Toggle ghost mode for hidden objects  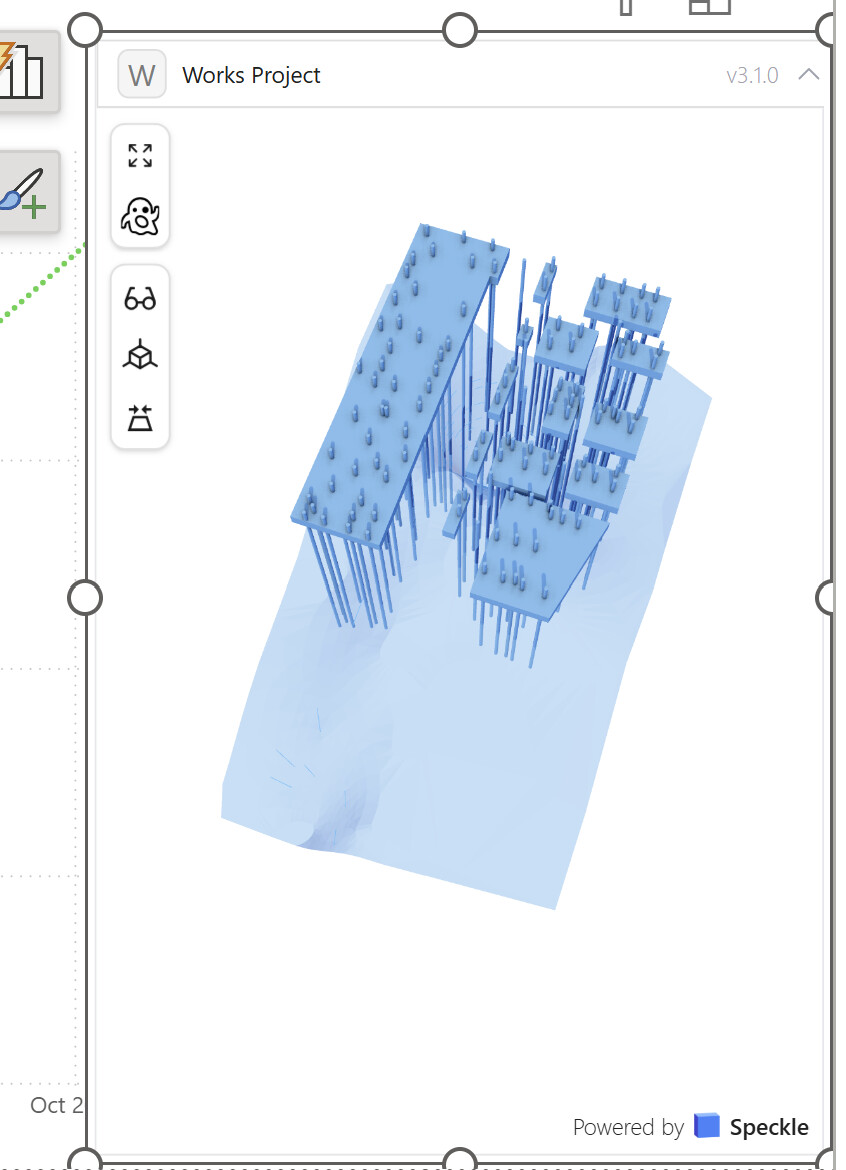coord(140,216)
